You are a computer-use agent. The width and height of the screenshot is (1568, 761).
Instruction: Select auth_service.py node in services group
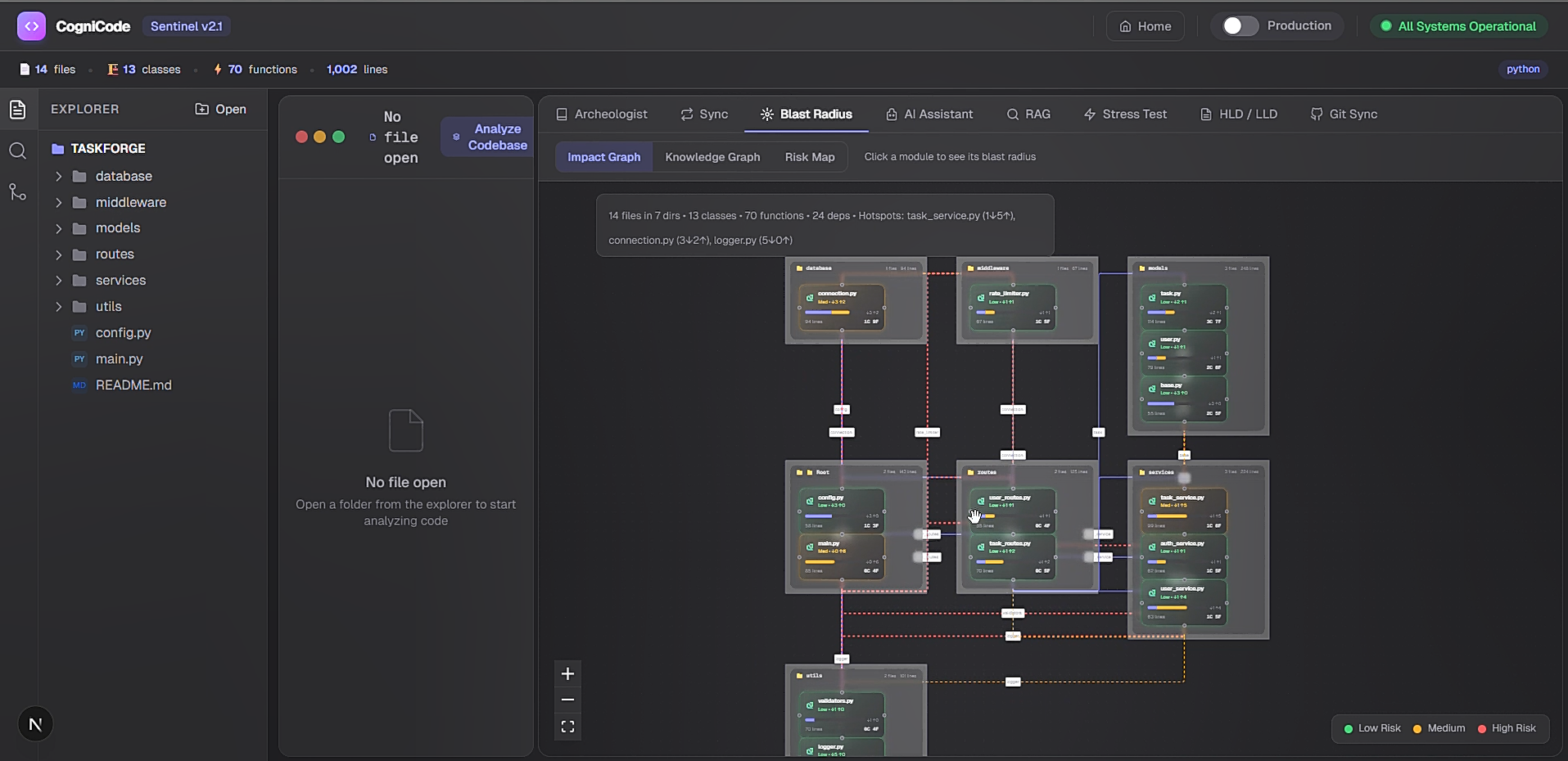click(1184, 557)
